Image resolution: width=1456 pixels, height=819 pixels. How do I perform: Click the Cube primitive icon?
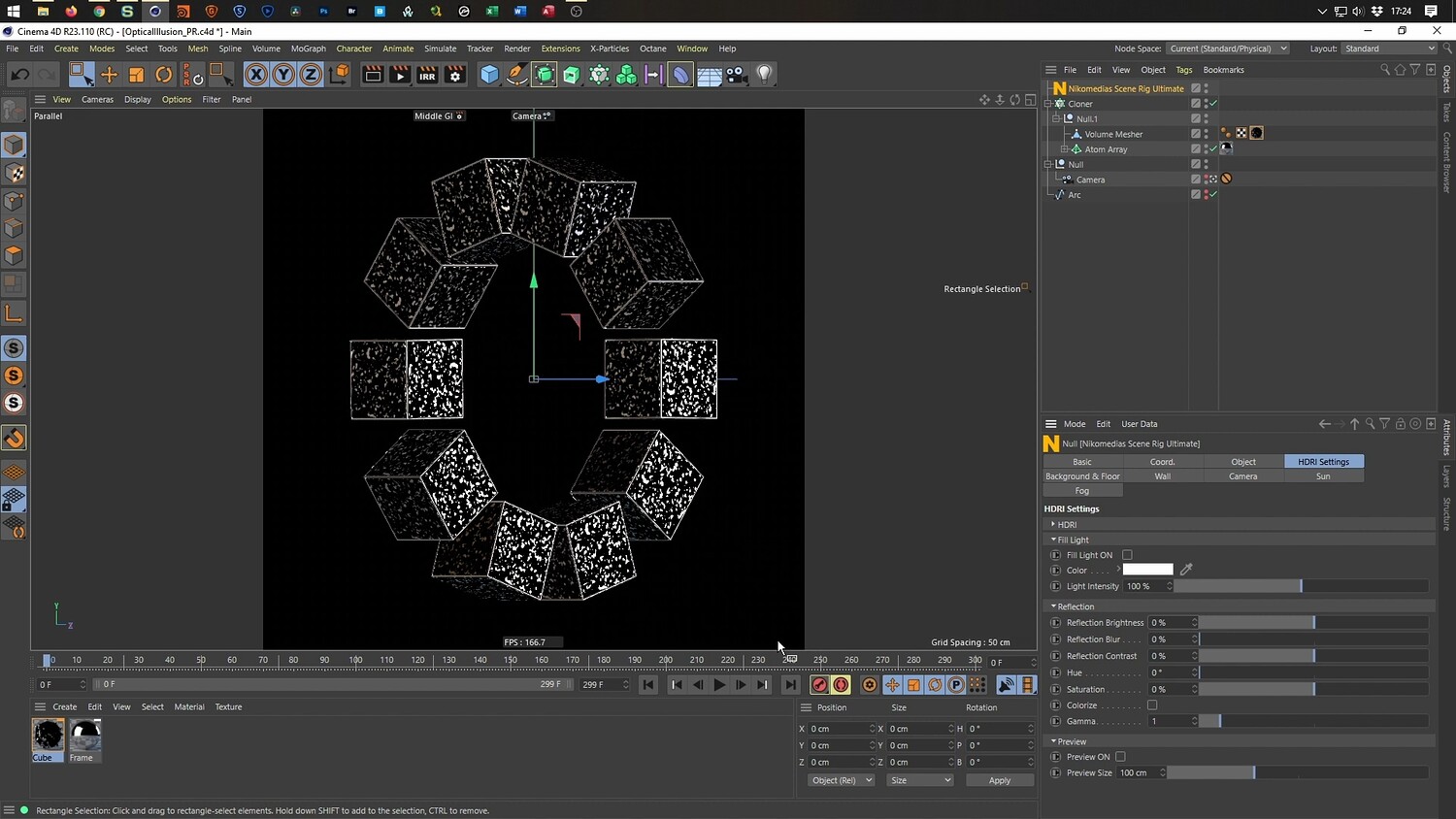[490, 75]
